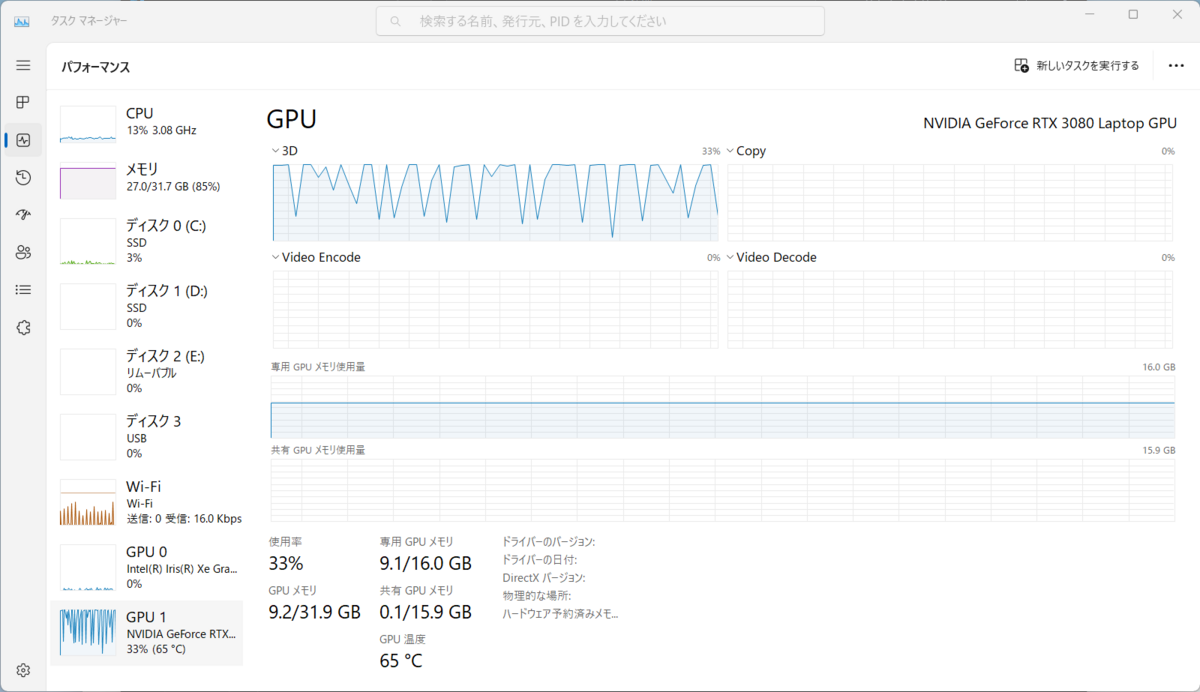
Task: Open the Users page icon
Action: [23, 252]
